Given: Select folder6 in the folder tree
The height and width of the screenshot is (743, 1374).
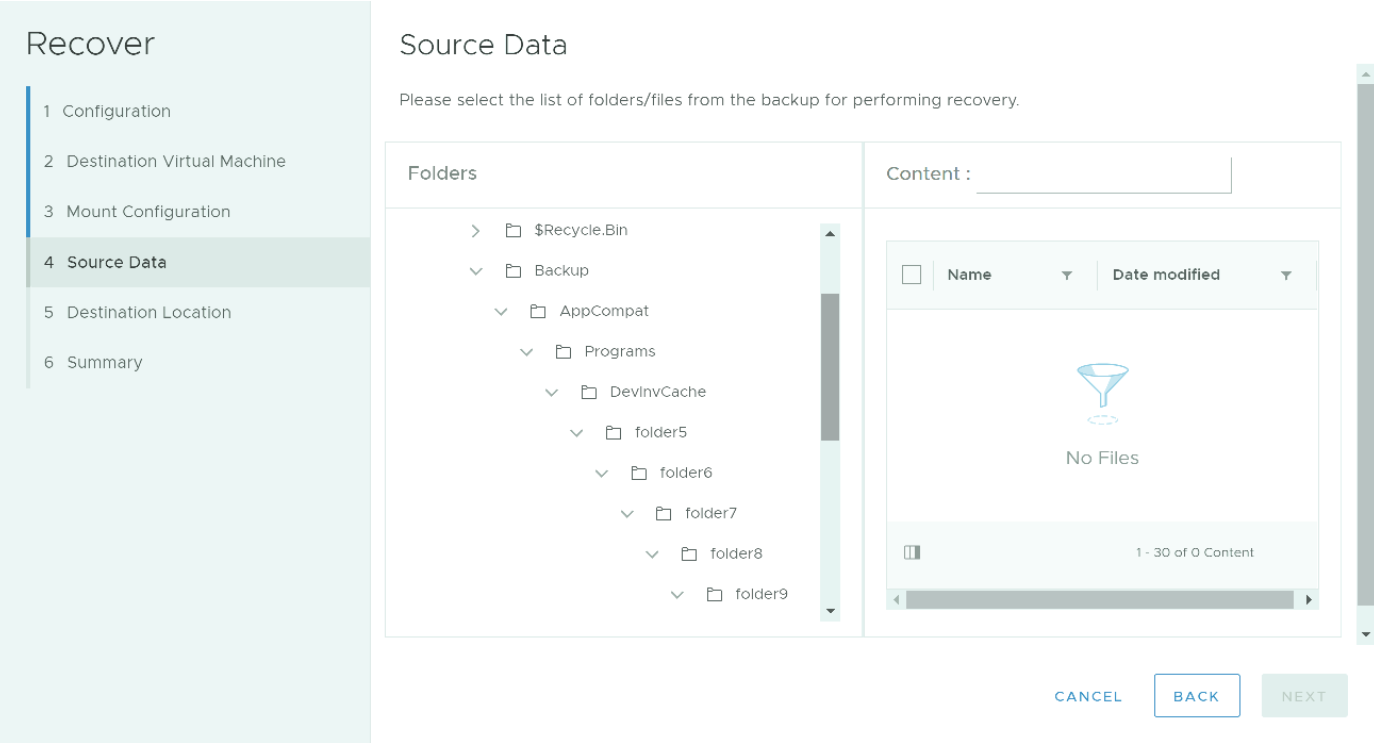Looking at the screenshot, I should tap(685, 473).
